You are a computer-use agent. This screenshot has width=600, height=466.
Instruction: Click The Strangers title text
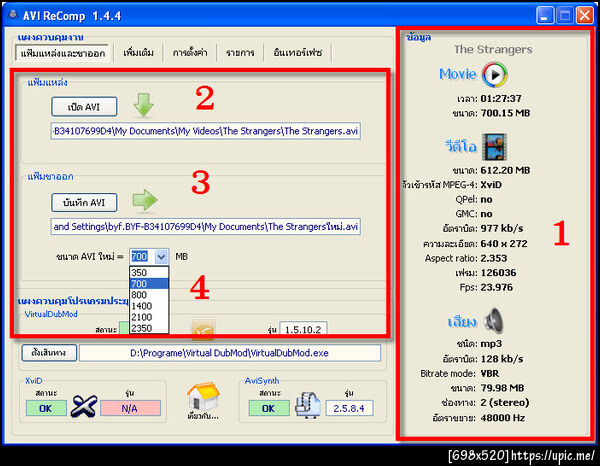pyautogui.click(x=493, y=50)
